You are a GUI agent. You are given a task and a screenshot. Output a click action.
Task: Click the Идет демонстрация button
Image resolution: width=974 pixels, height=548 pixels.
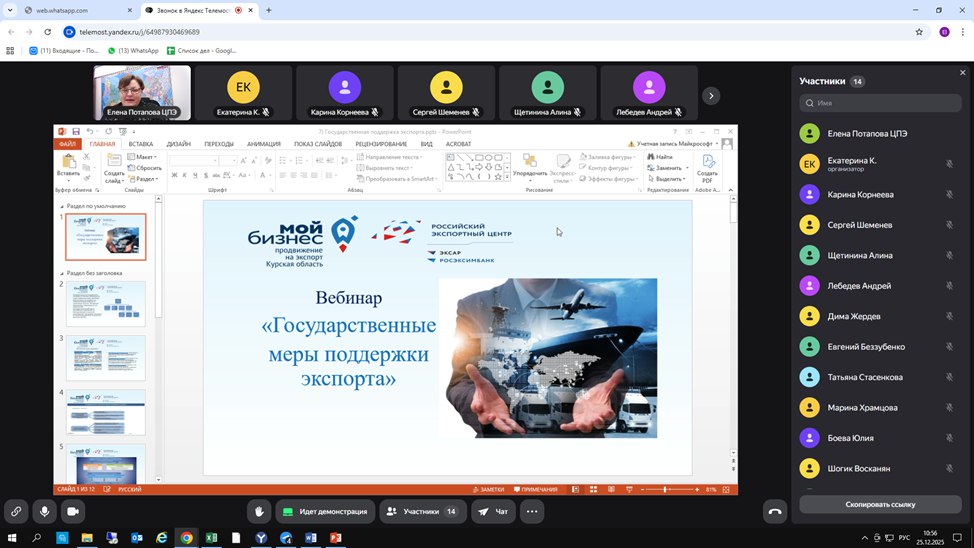(325, 511)
